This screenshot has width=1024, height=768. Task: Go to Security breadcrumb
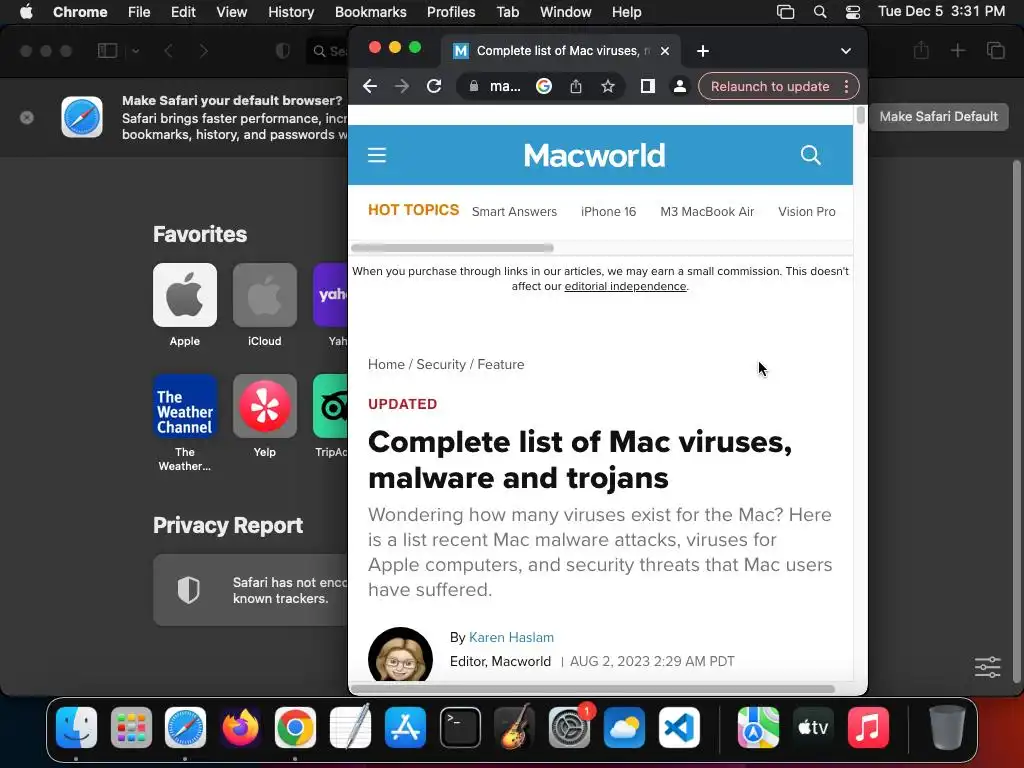tap(441, 364)
